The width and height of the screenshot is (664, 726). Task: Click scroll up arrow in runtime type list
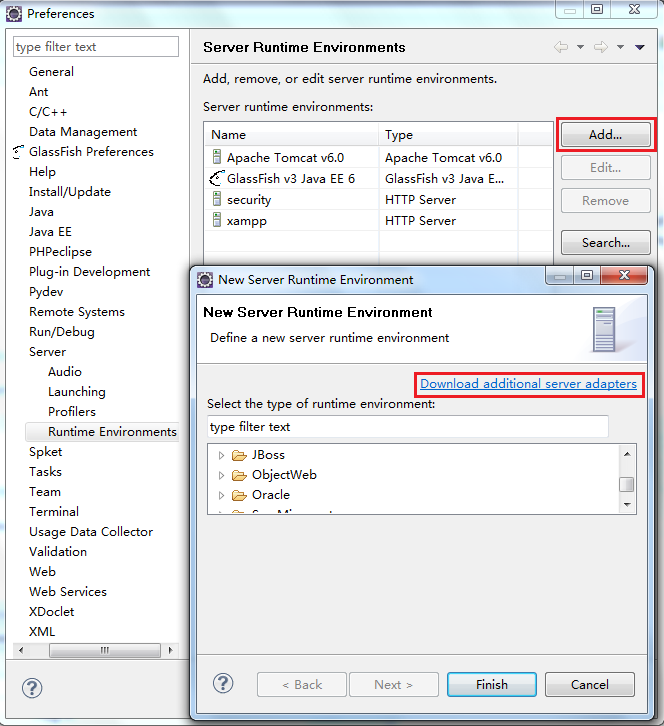(x=627, y=454)
